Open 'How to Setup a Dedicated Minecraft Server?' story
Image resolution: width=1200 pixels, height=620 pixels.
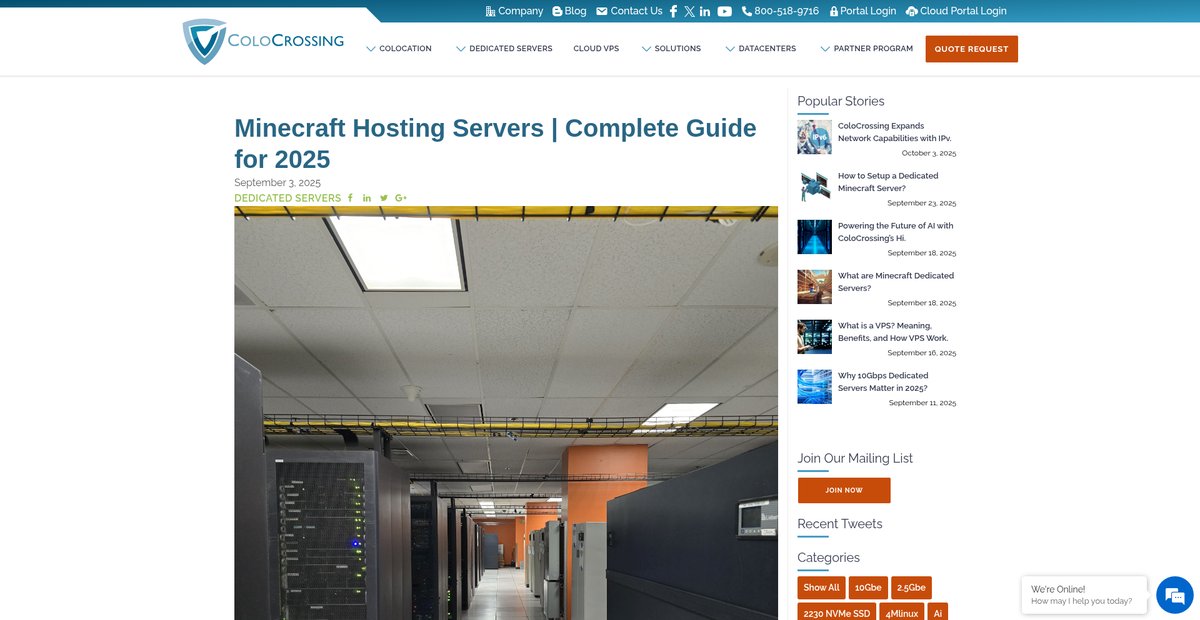888,182
